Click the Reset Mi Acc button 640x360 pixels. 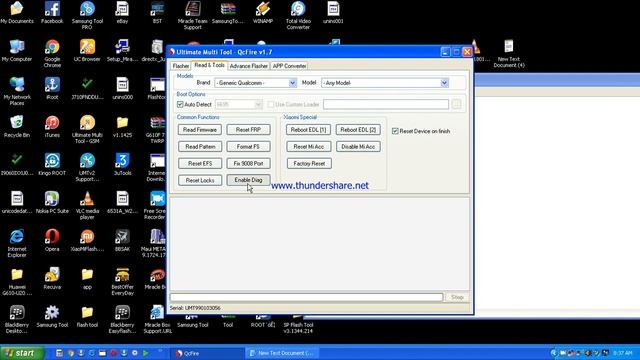tap(309, 147)
